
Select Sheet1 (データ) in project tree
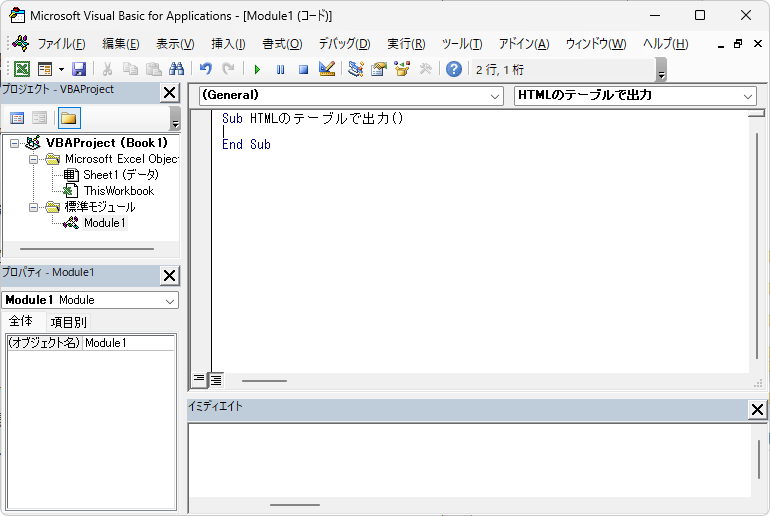[121, 175]
